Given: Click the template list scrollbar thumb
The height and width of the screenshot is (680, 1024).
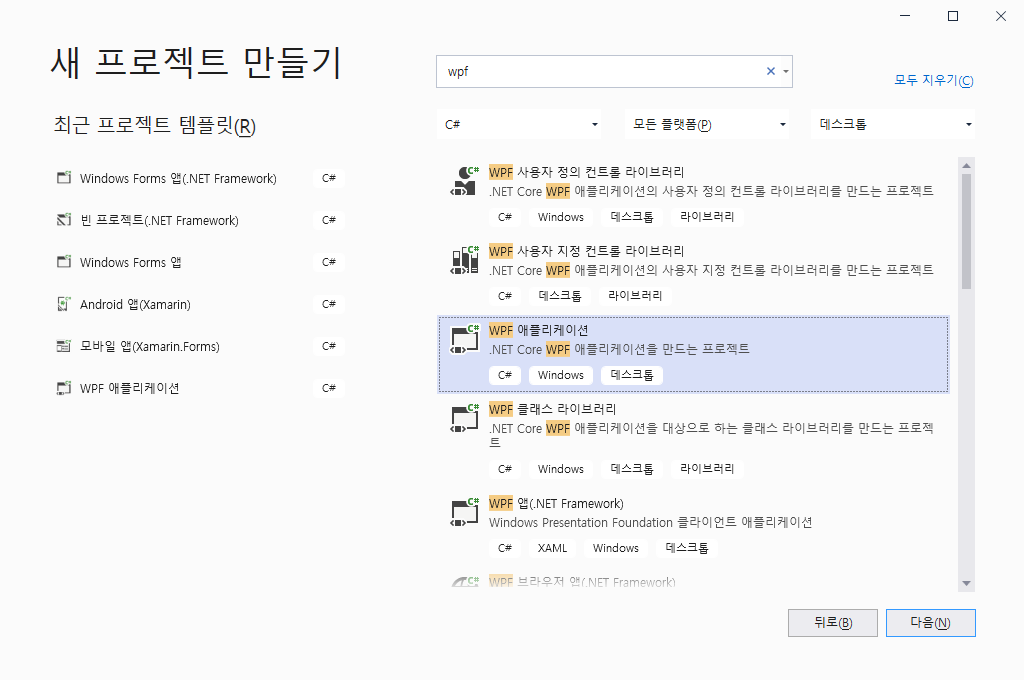Looking at the screenshot, I should [967, 231].
